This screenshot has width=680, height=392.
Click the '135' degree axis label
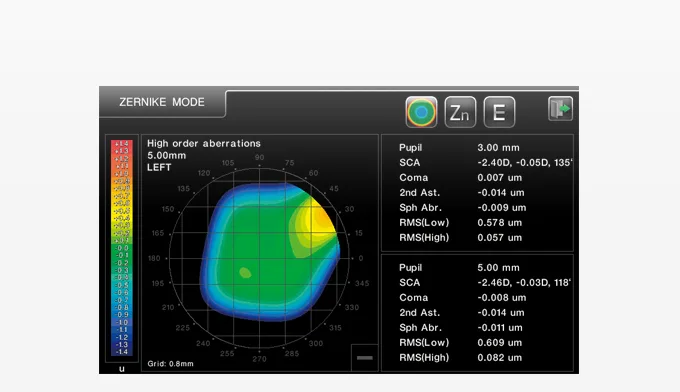pos(183,189)
